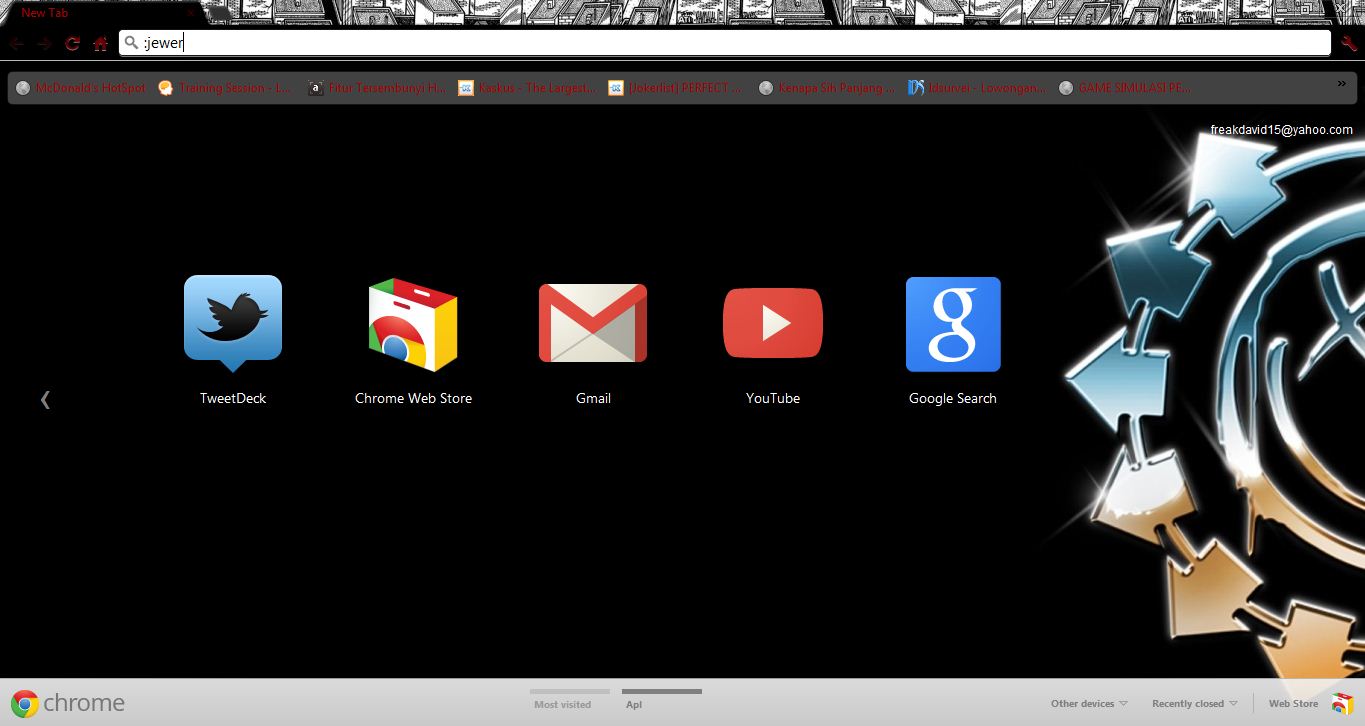Go forward with the forward arrow
The height and width of the screenshot is (726, 1365).
tap(44, 43)
